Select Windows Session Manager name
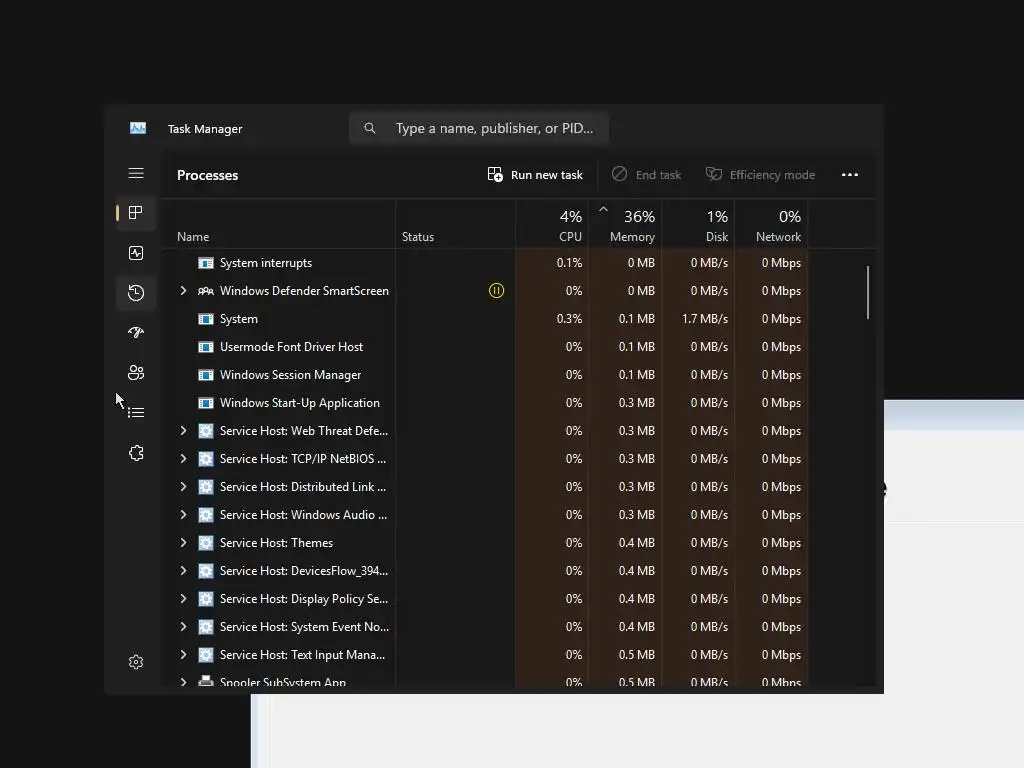 291,375
